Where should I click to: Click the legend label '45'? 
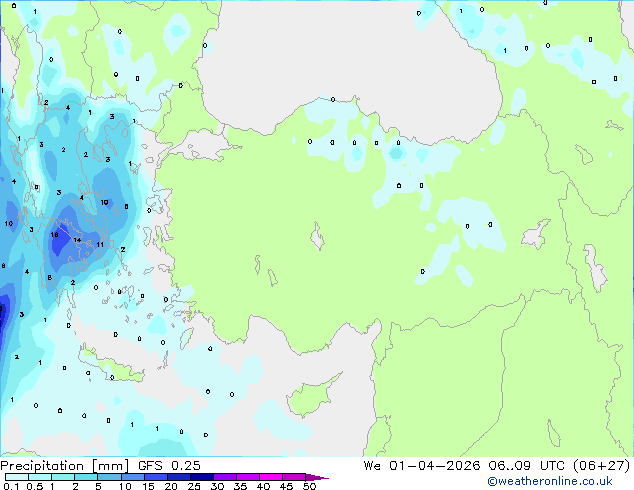(x=286, y=486)
